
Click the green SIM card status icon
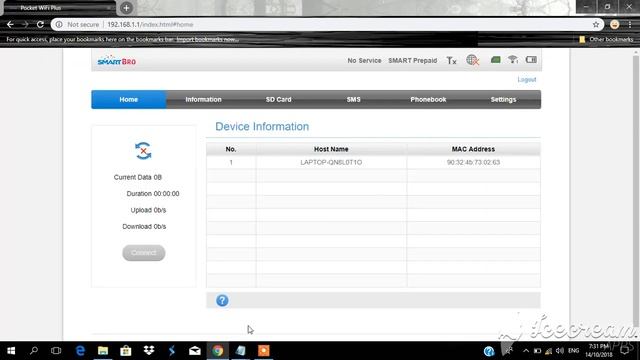click(x=496, y=60)
